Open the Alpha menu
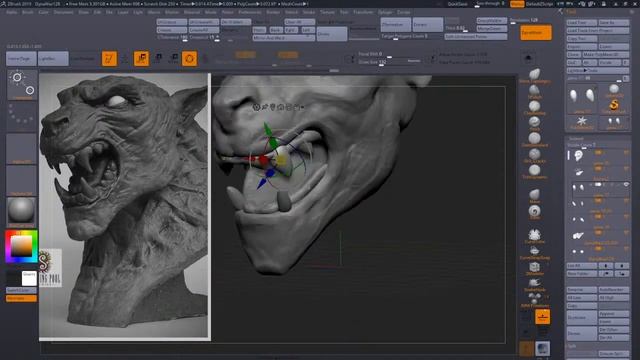This screenshot has width=640, height=360. 11,12
